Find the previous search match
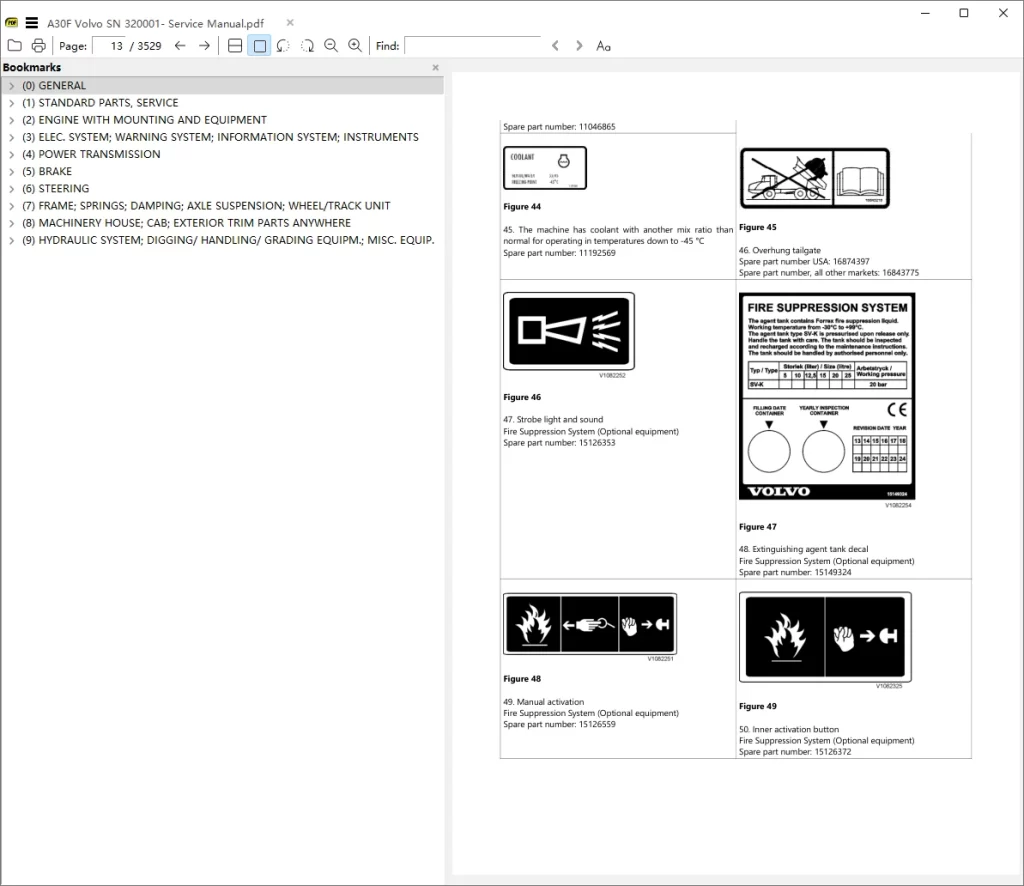 click(x=555, y=46)
